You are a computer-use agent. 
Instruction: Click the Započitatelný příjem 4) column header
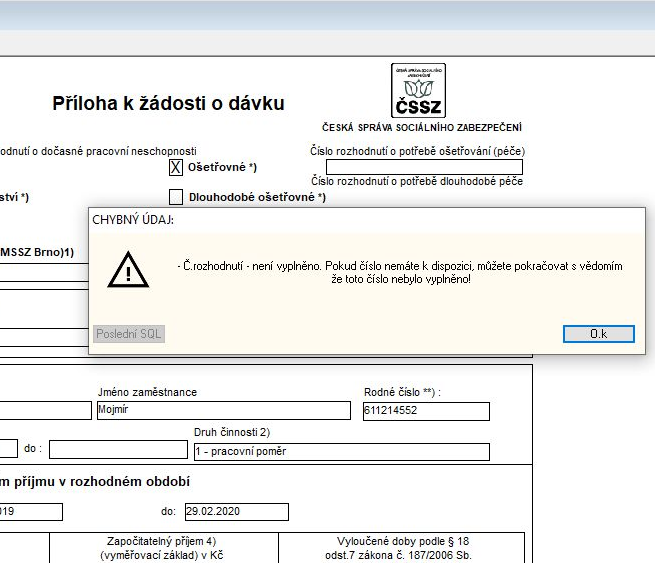162,548
